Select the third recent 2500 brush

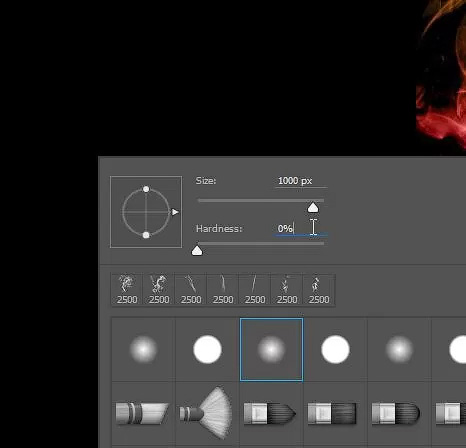click(x=191, y=289)
